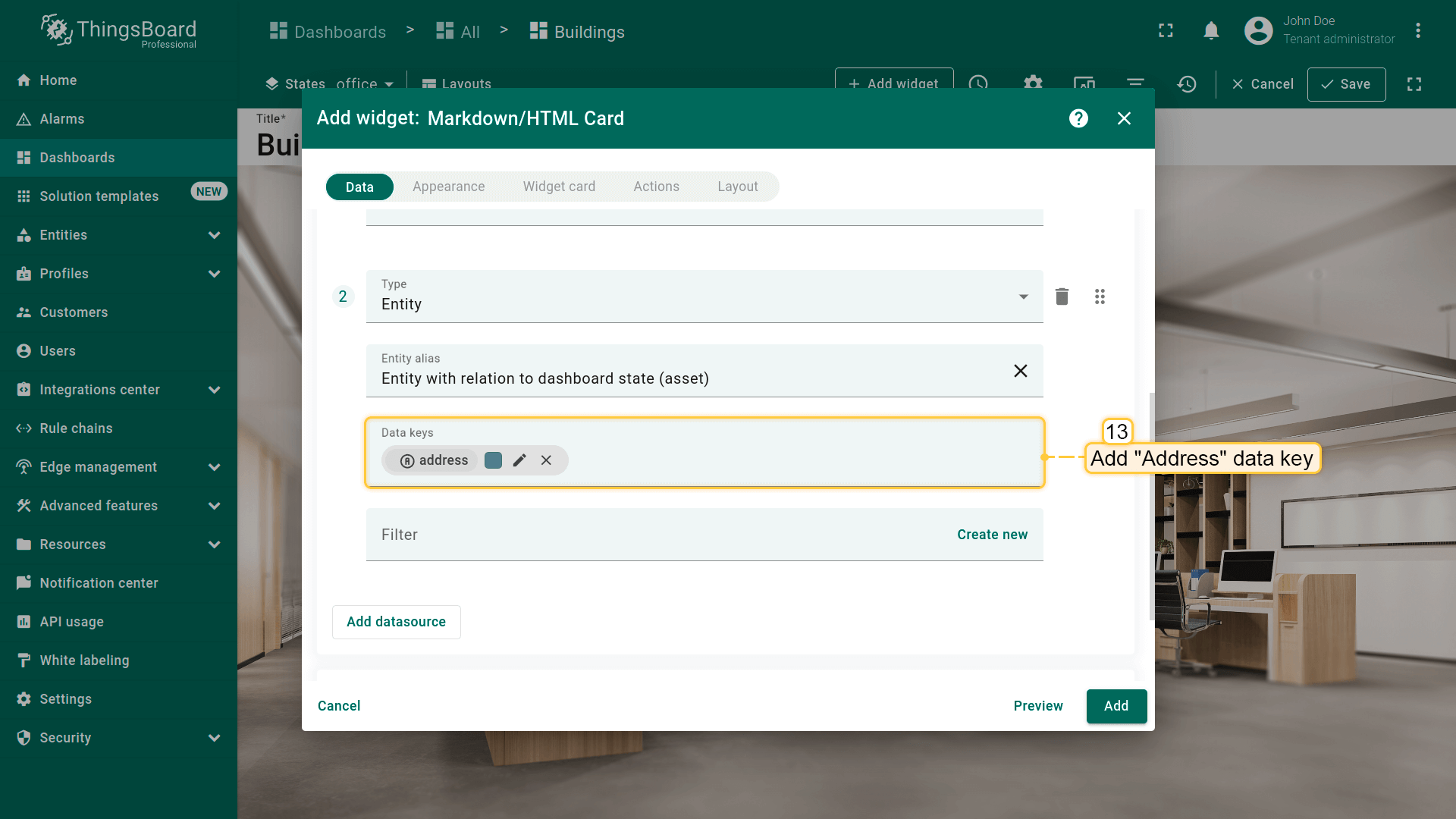
Task: Open user menu three dots icon
Action: click(x=1417, y=31)
